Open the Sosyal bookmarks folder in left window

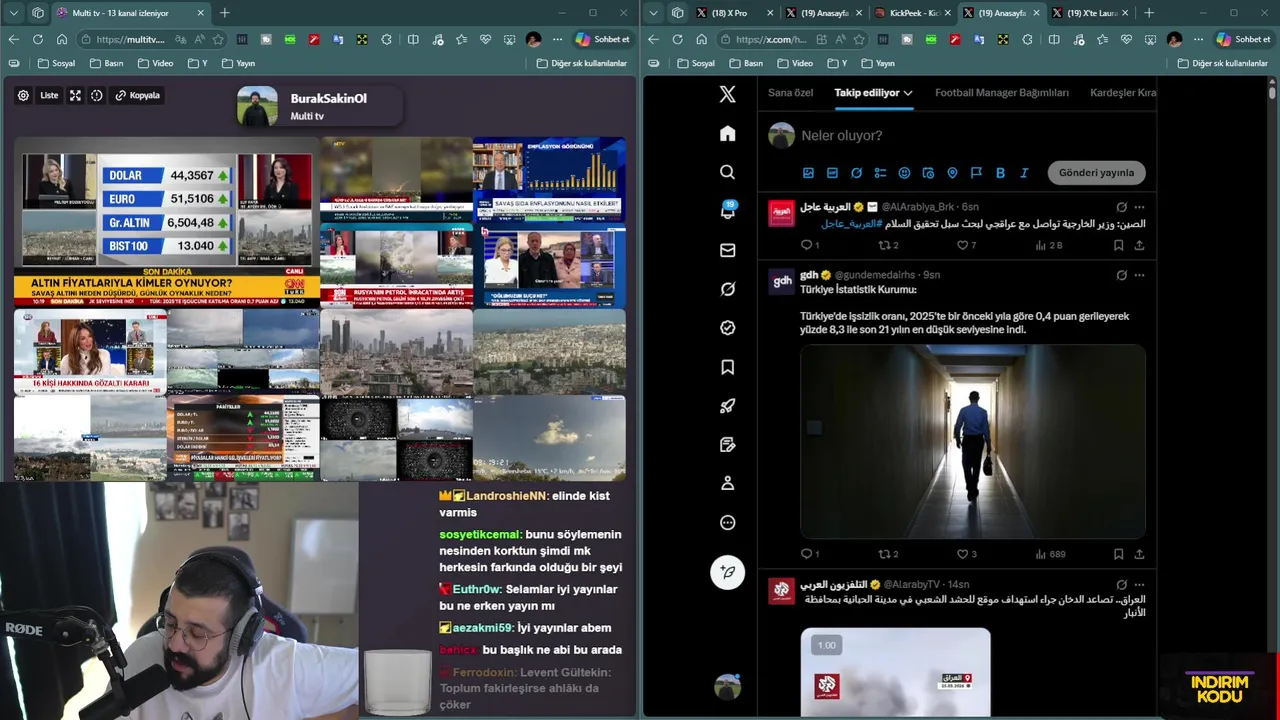coord(57,63)
